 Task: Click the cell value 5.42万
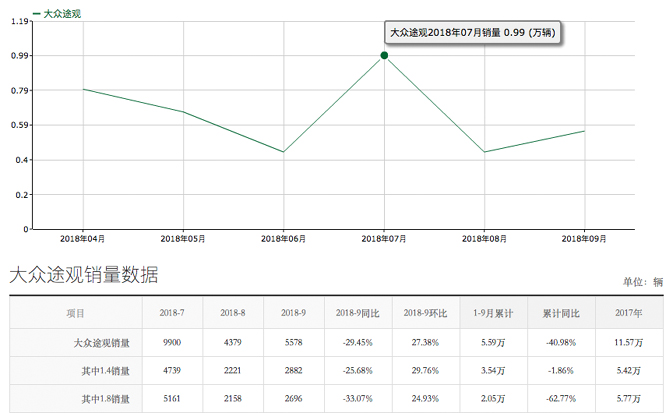(629, 371)
